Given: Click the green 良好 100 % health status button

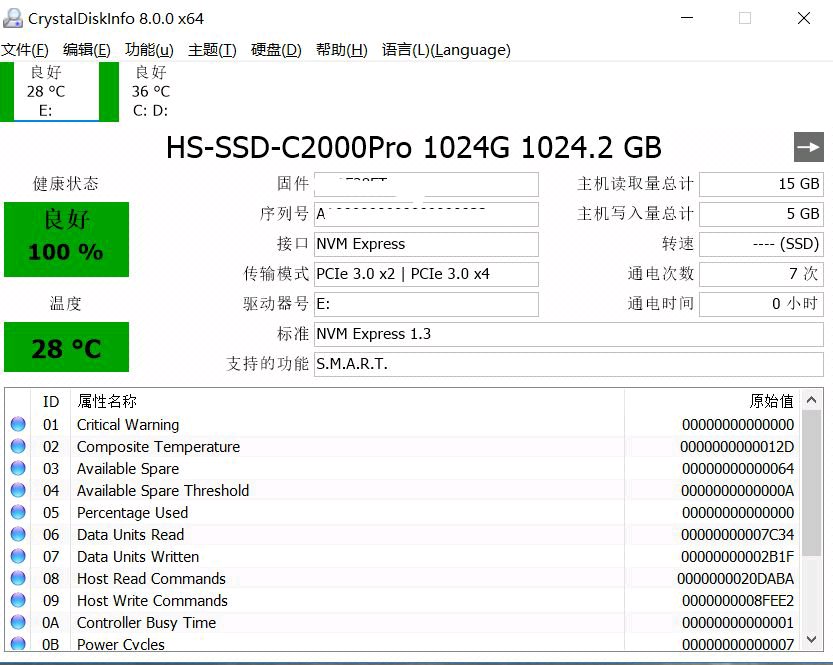Looking at the screenshot, I should 66,239.
